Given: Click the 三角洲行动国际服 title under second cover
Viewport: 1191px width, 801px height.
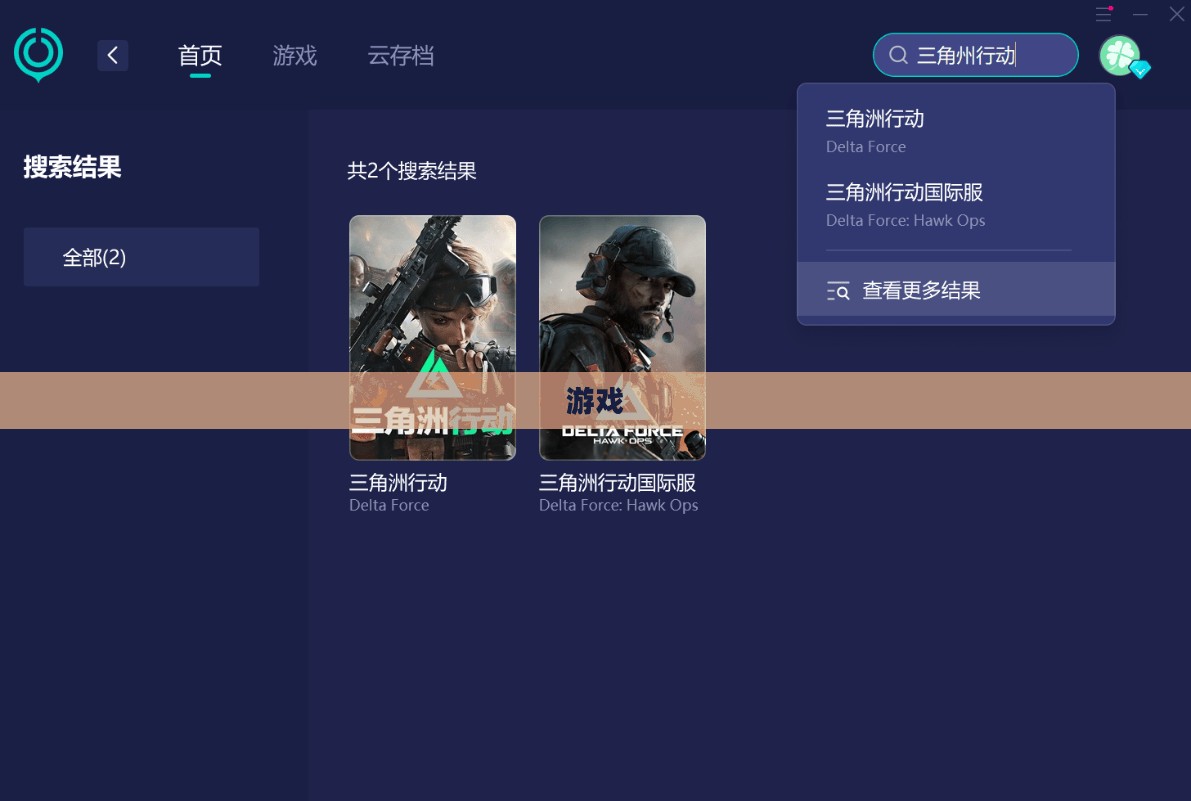Looking at the screenshot, I should [618, 482].
